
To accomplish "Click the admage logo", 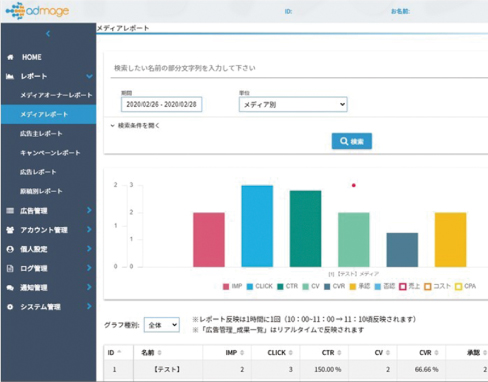I will click(x=37, y=11).
